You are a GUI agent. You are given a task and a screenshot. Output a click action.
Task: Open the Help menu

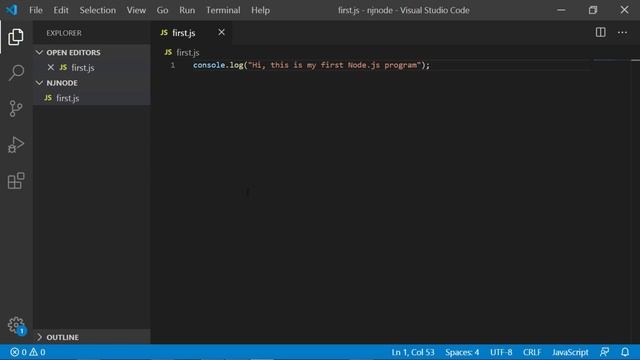(x=260, y=10)
